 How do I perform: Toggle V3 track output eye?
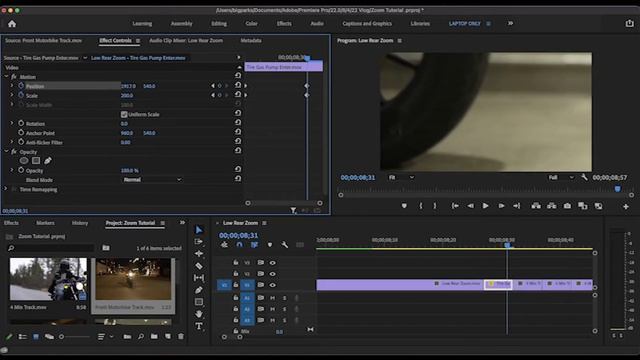pyautogui.click(x=272, y=263)
